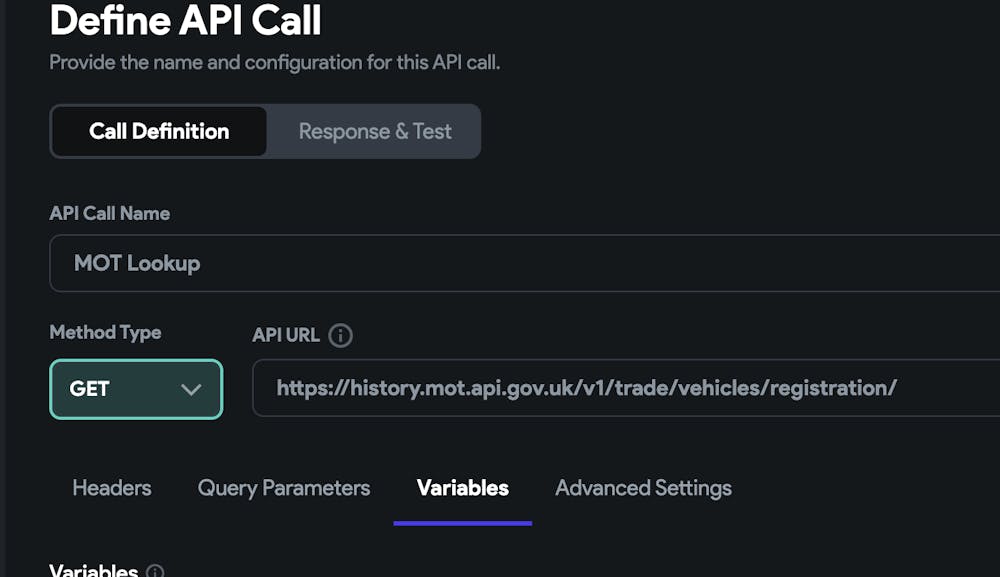Image resolution: width=1000 pixels, height=577 pixels.
Task: Switch to the Call Definition tab
Action: 159,131
